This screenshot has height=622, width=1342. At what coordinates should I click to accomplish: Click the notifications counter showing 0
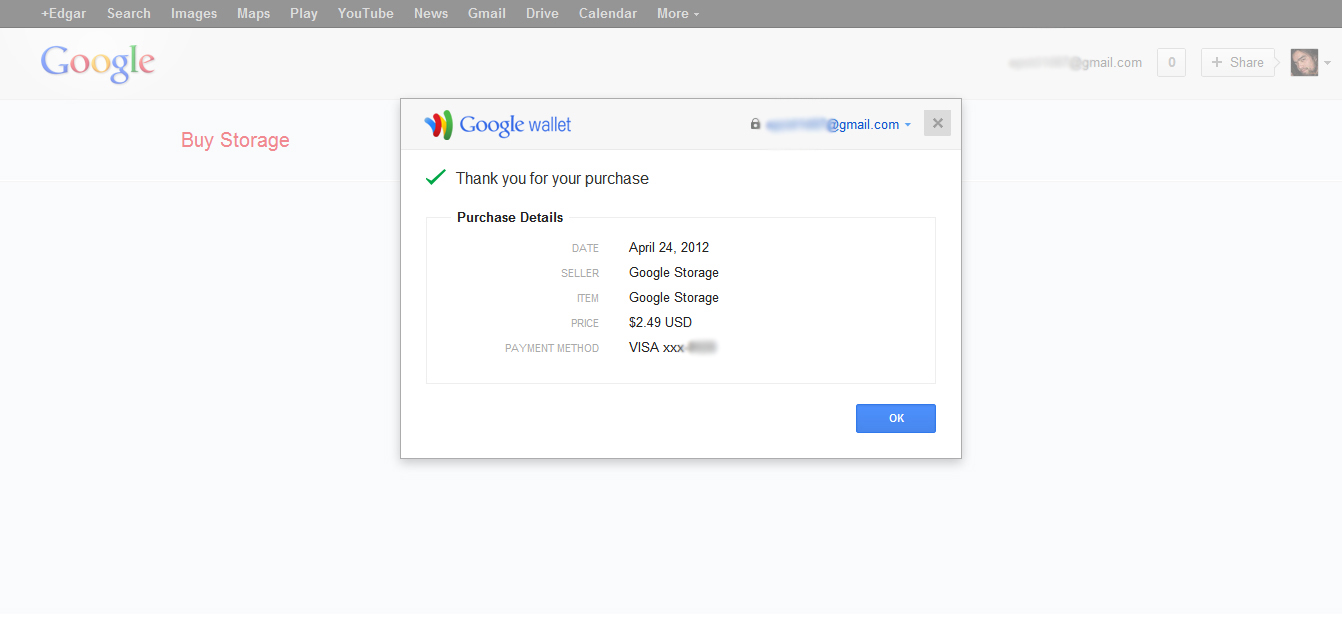tap(1171, 62)
